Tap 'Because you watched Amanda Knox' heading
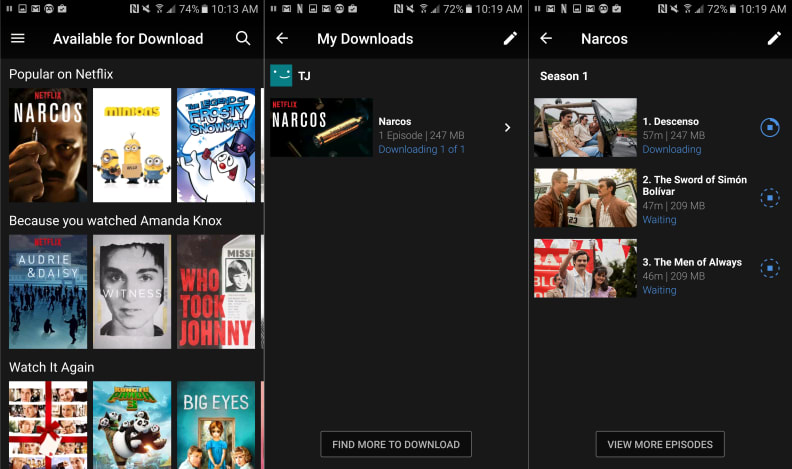Screen dimensions: 792x469 click(x=115, y=221)
